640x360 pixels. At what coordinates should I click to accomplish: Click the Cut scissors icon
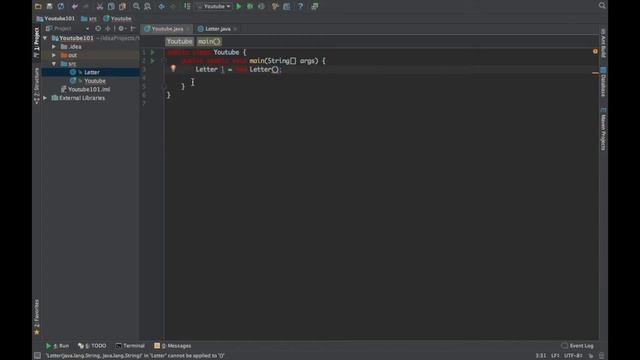(x=100, y=6)
